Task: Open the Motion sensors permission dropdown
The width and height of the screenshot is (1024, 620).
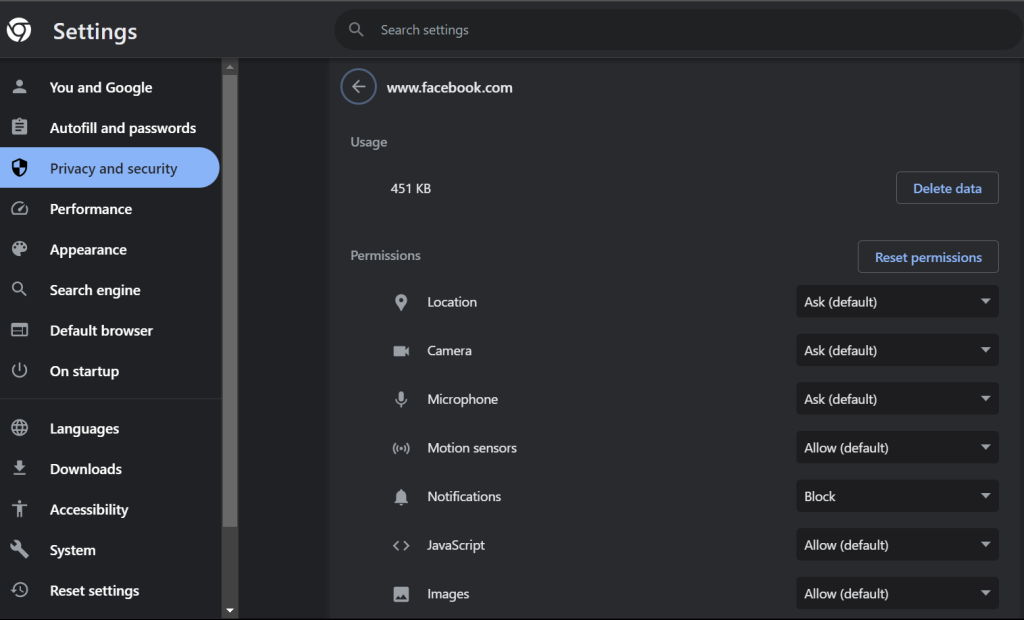Action: coord(897,448)
